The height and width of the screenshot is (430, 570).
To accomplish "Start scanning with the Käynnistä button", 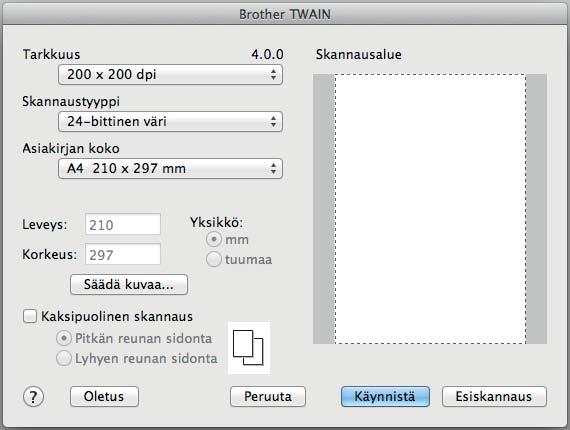I will tap(385, 397).
